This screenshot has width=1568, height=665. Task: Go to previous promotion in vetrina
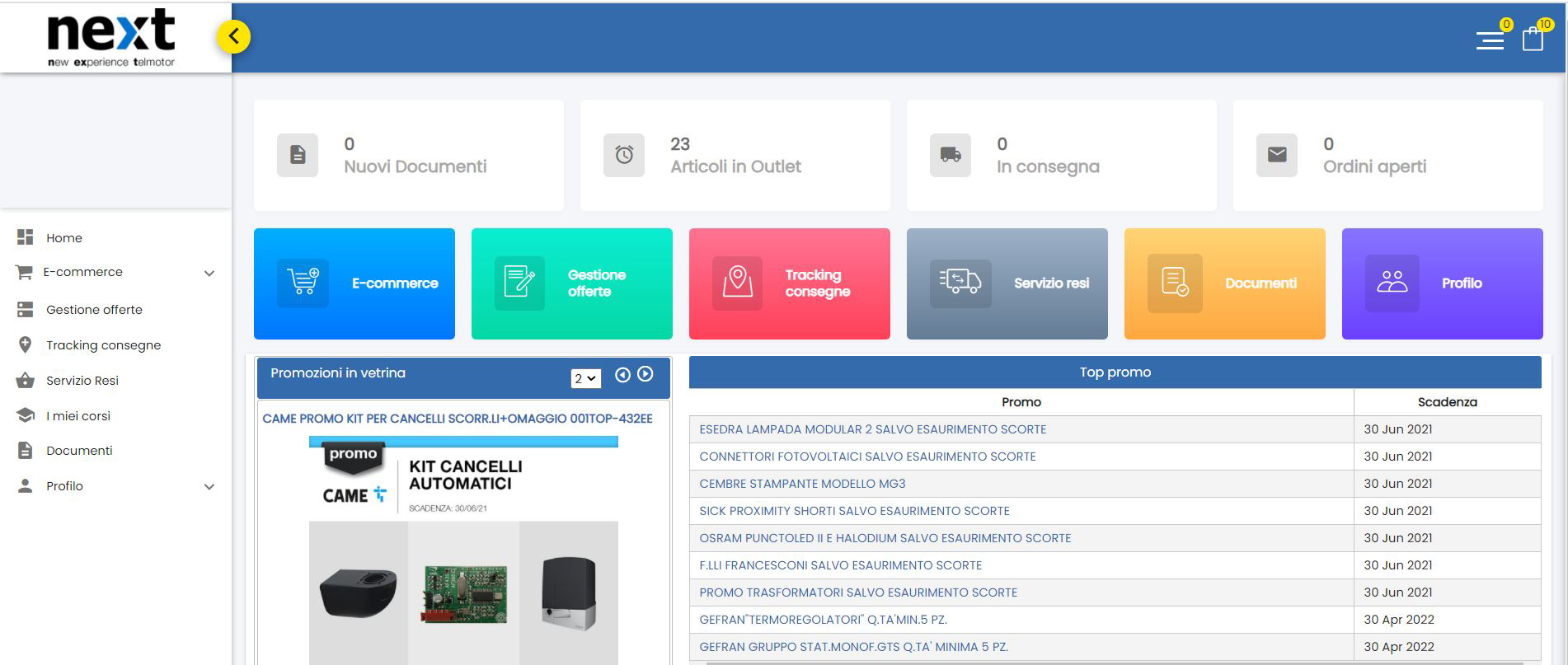click(x=622, y=375)
